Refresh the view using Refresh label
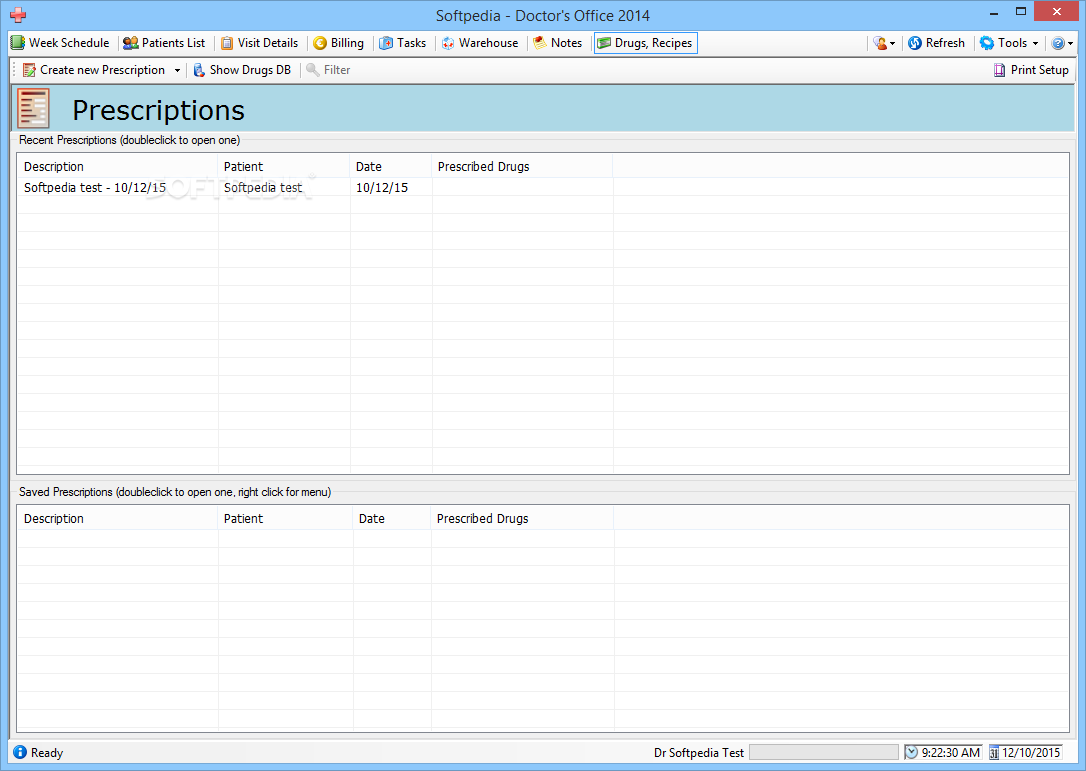 pos(945,43)
